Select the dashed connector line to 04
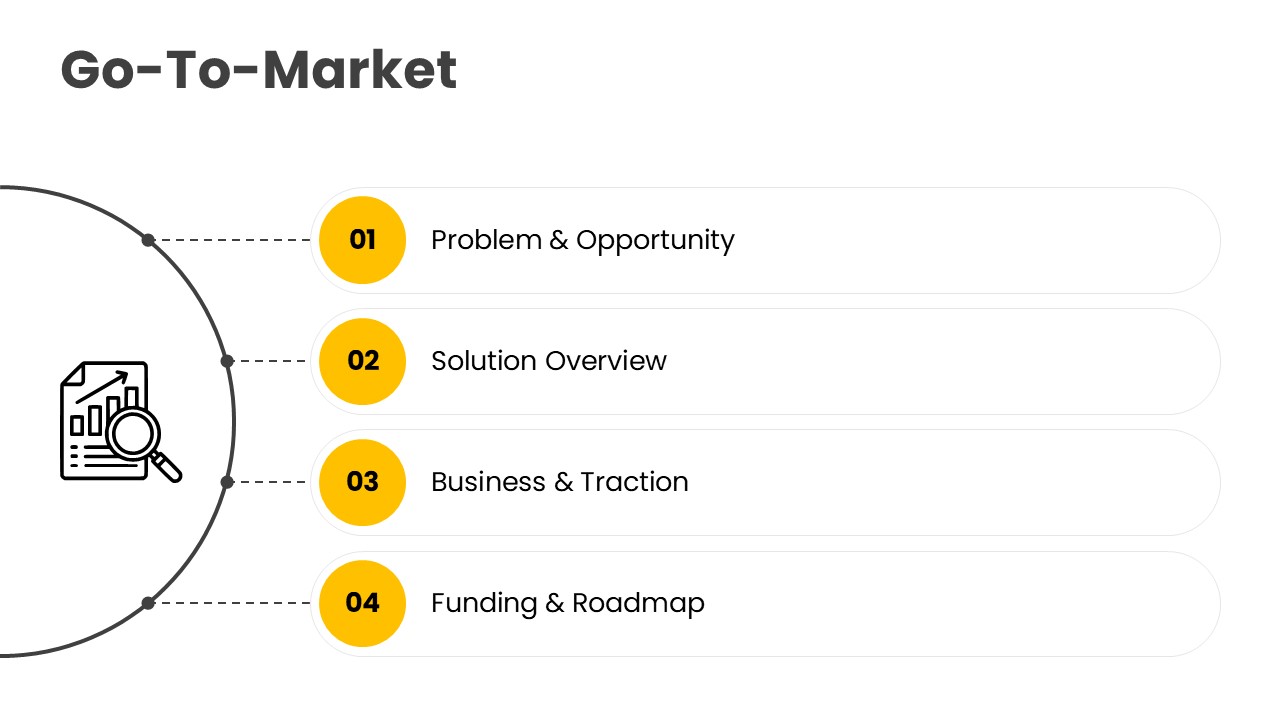Image resolution: width=1280 pixels, height=720 pixels. click(x=235, y=603)
